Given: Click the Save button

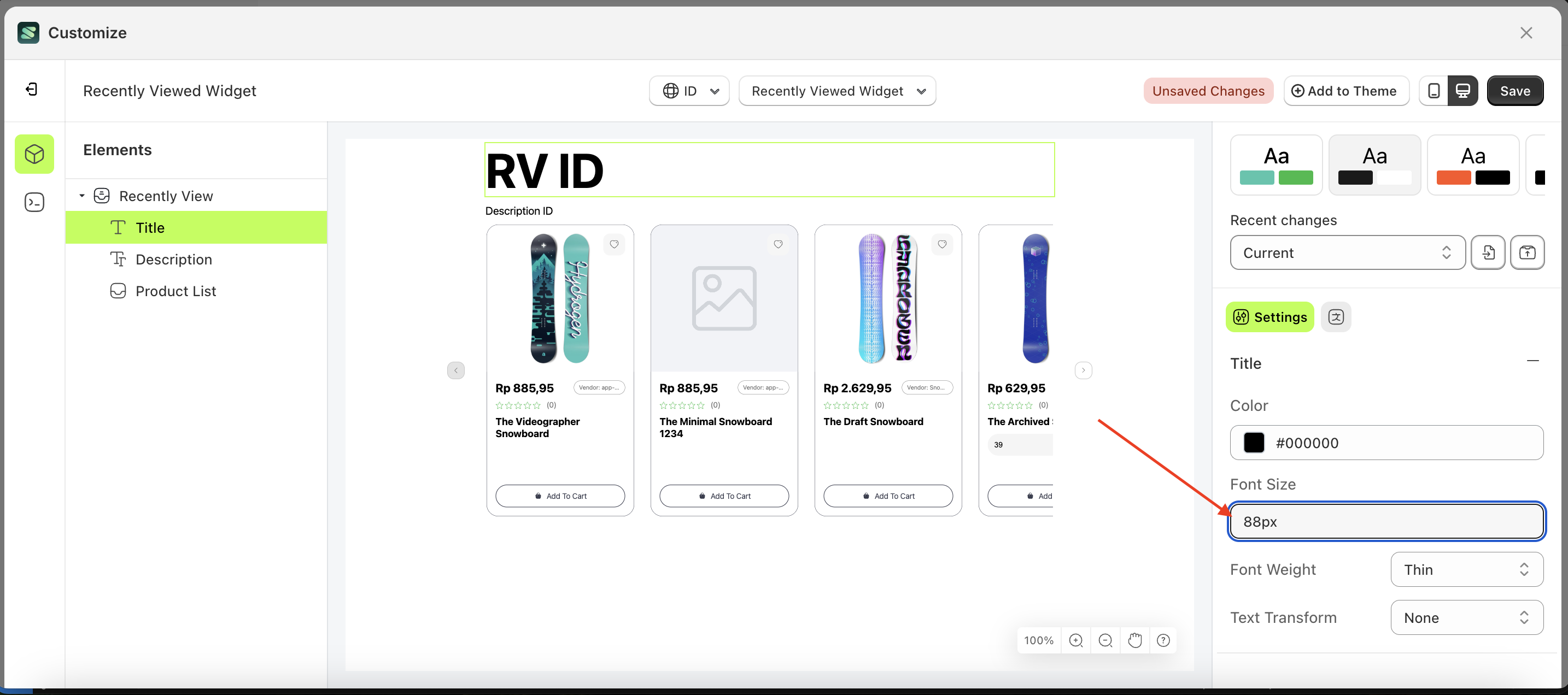Looking at the screenshot, I should click(1515, 90).
